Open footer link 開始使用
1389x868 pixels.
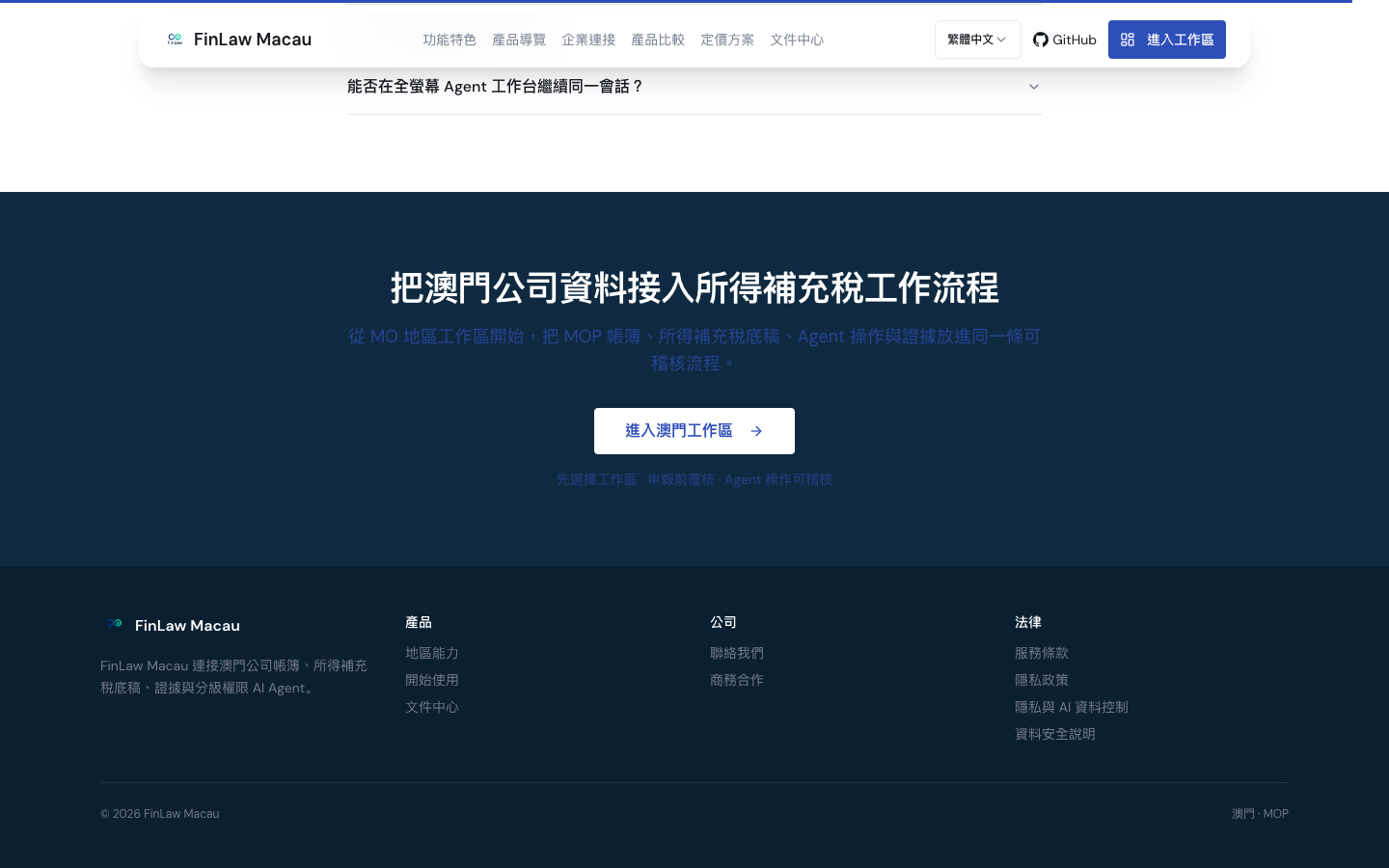click(432, 680)
